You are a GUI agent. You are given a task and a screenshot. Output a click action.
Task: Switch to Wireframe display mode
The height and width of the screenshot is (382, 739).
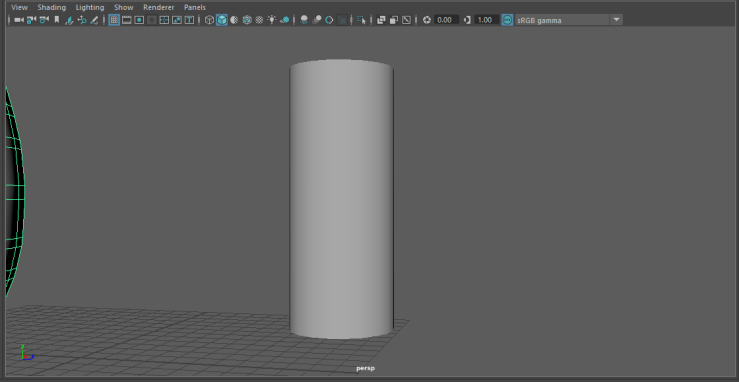(x=209, y=20)
